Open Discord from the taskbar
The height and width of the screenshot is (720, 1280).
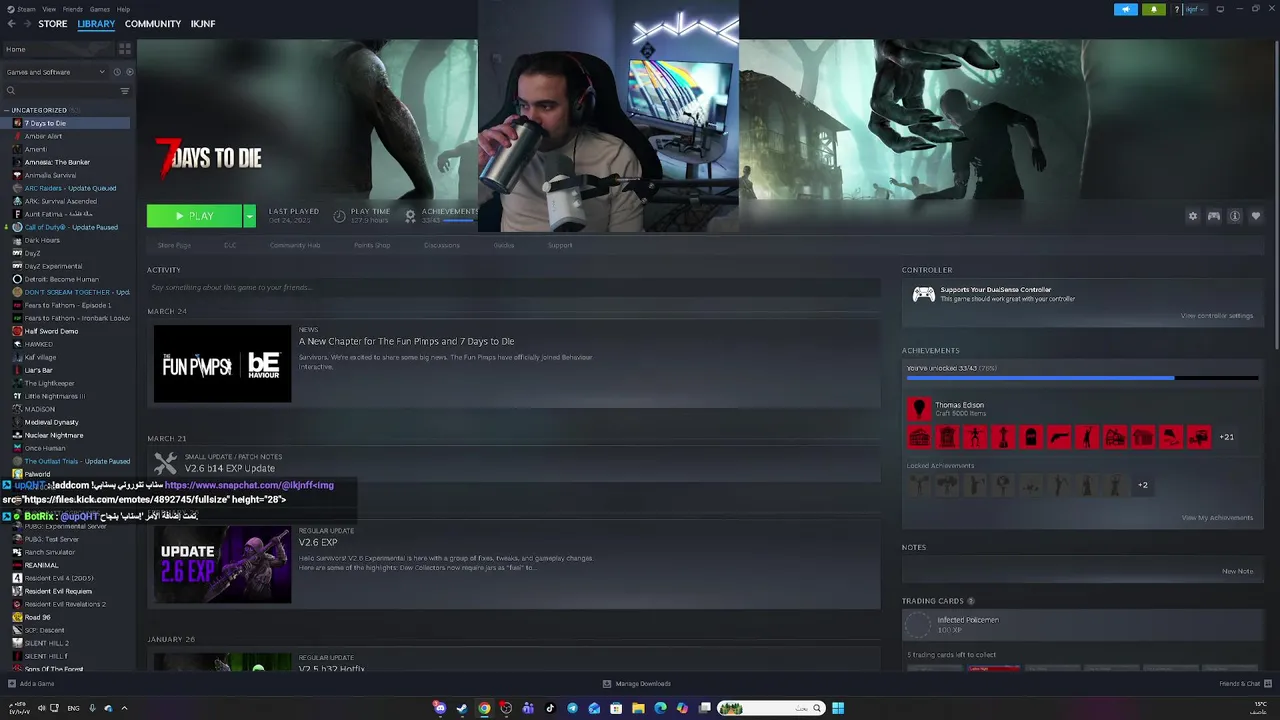tap(439, 708)
